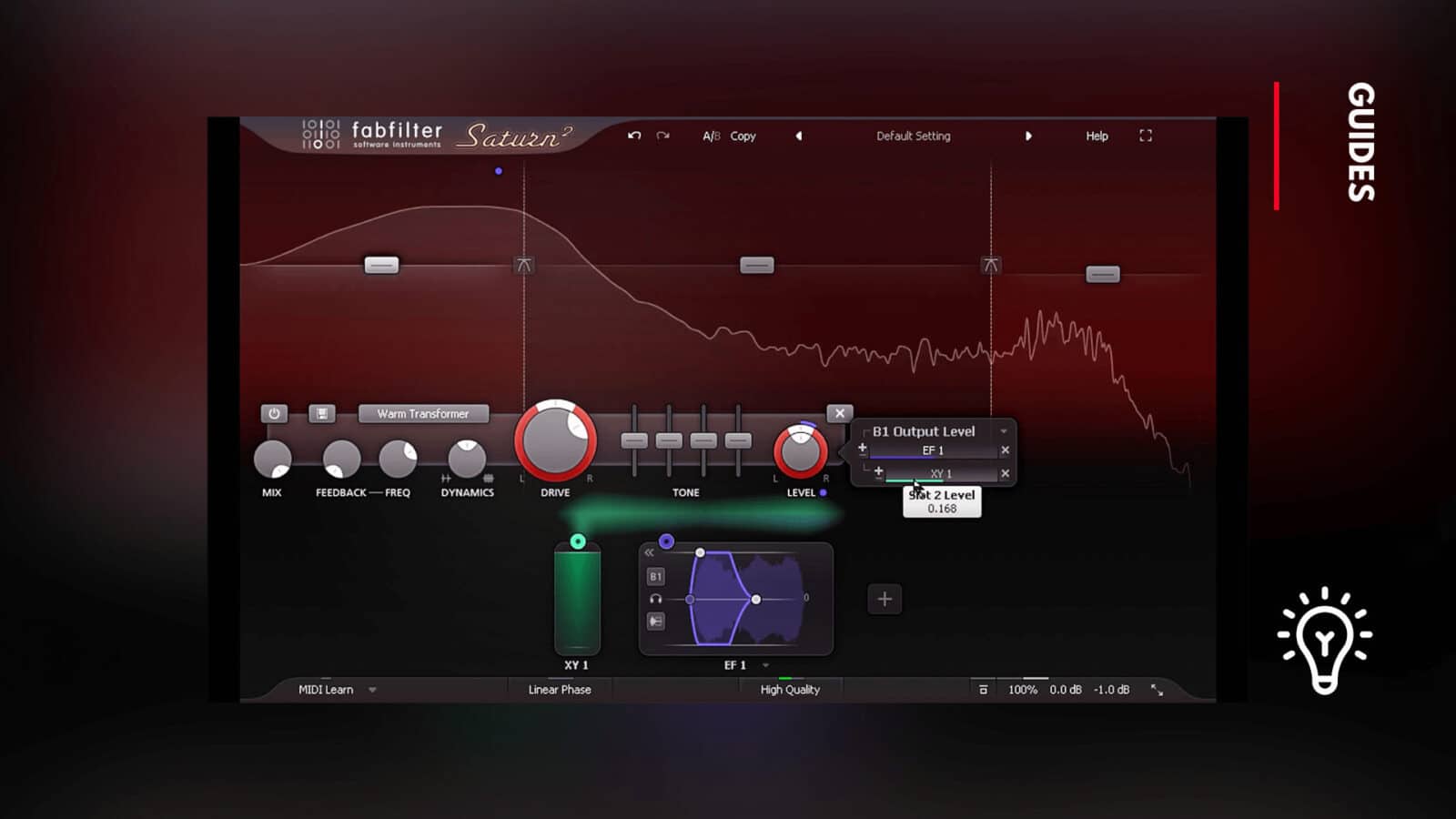
Task: Toggle full screen mode icon
Action: 1146,136
